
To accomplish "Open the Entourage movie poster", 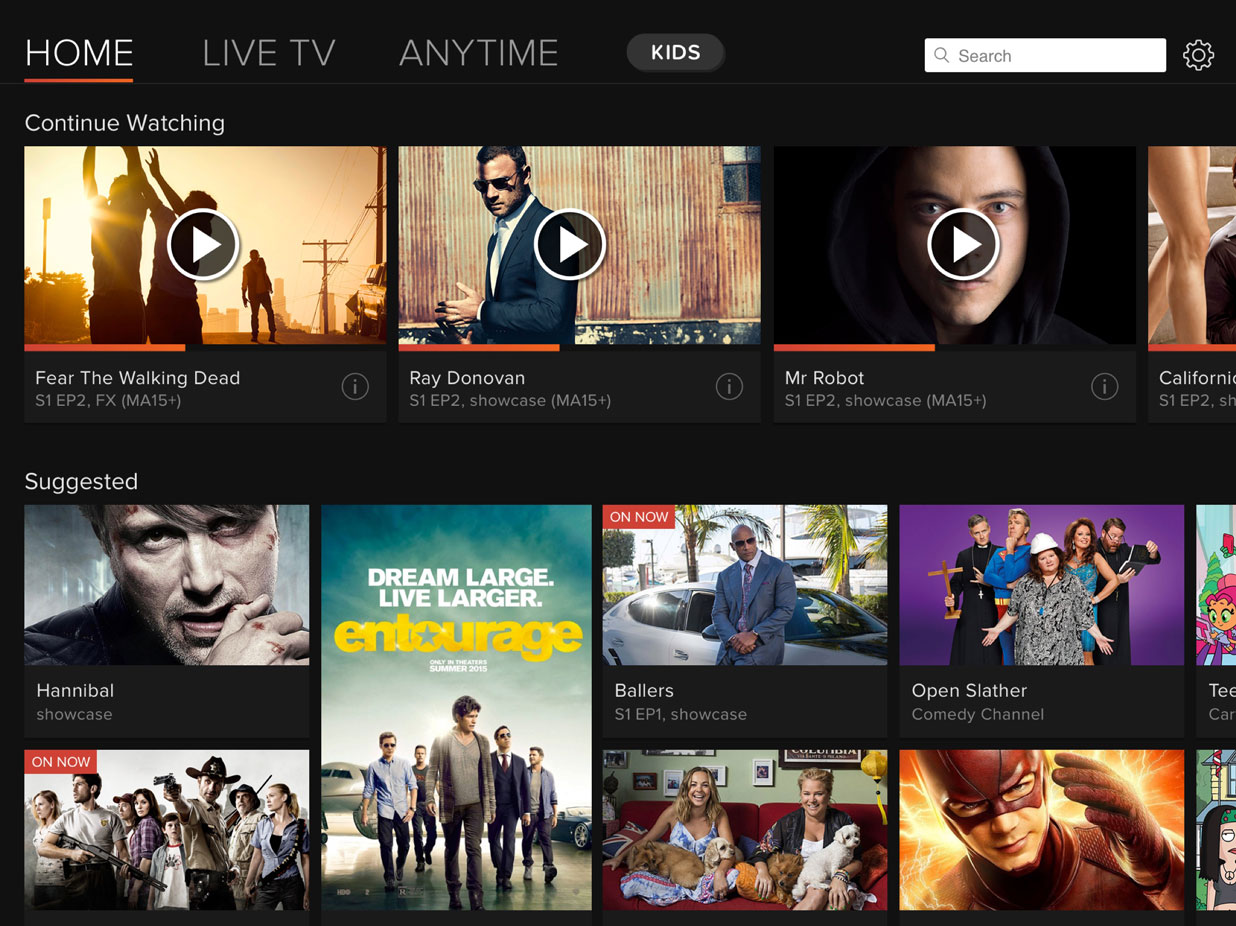I will (456, 708).
